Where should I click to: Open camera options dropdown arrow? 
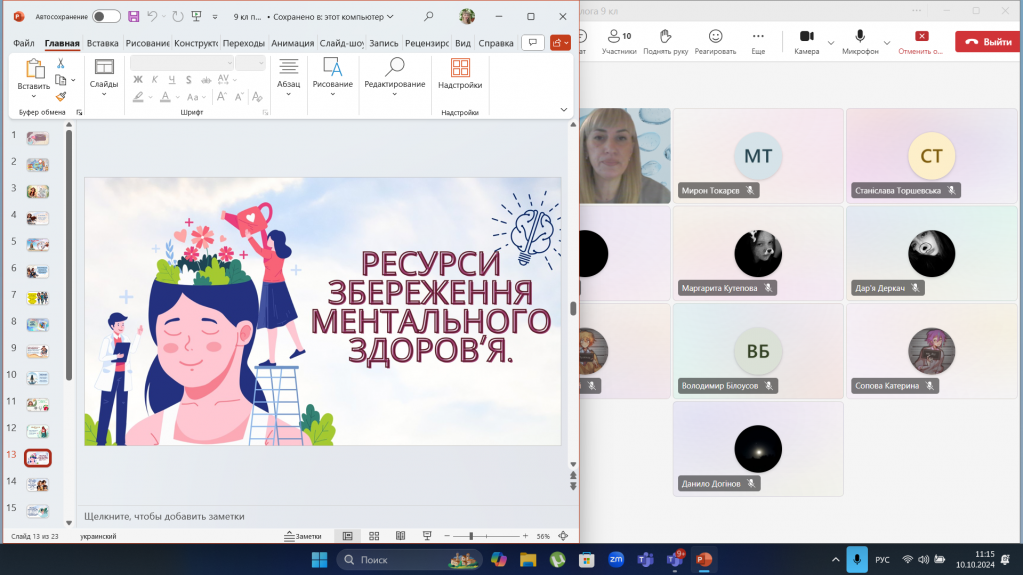(831, 42)
